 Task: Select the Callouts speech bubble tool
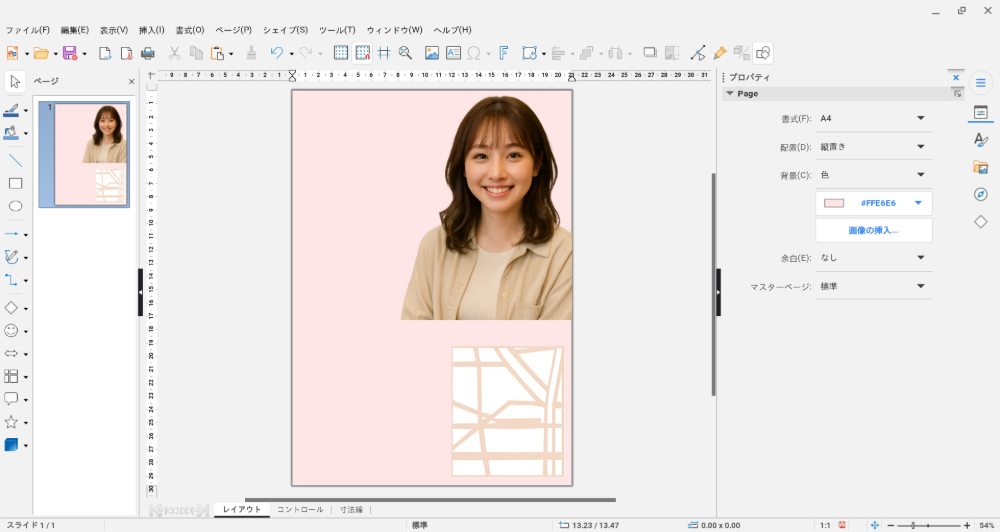pos(11,399)
